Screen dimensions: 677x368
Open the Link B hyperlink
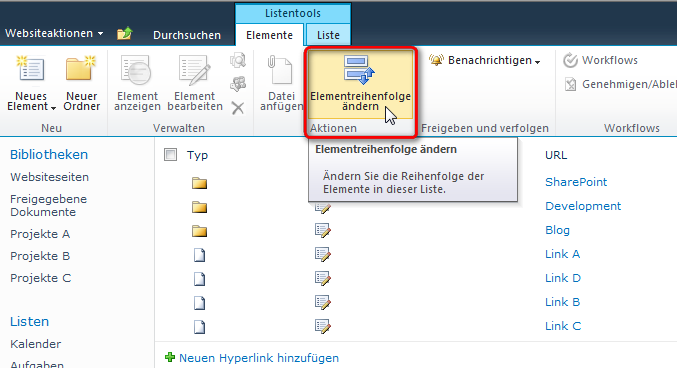click(x=563, y=302)
